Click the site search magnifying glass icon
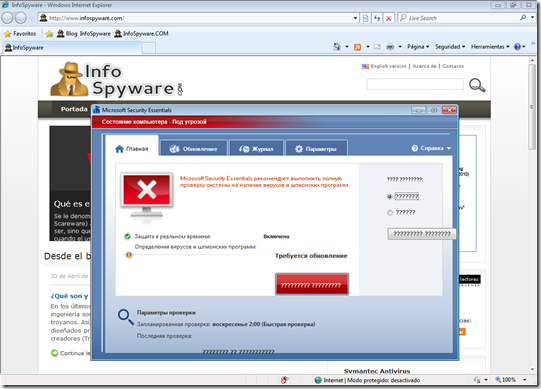Screen dimensions: 541x389 (477, 85)
